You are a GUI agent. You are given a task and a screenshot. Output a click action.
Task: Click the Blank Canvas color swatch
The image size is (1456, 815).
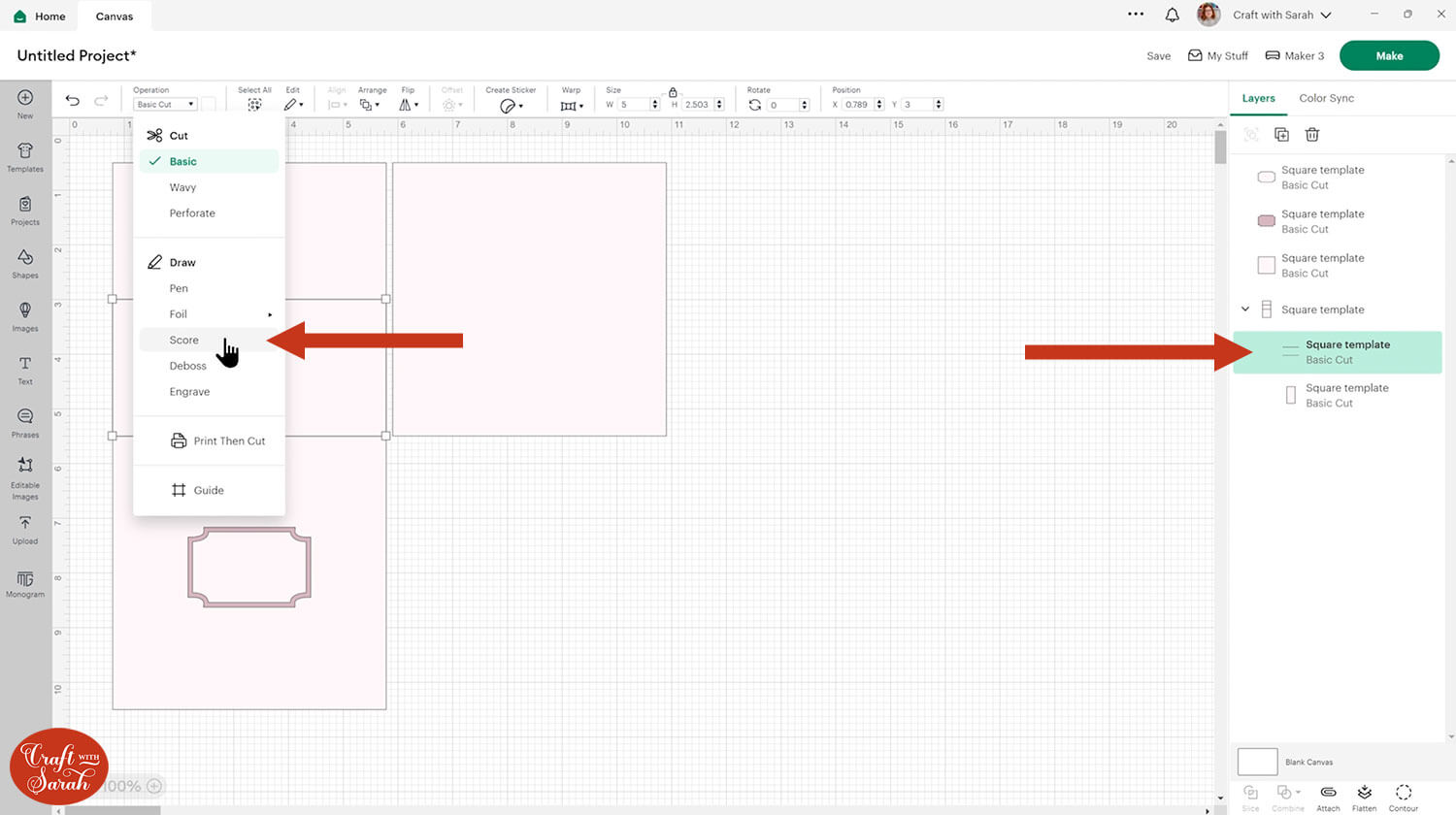point(1257,762)
